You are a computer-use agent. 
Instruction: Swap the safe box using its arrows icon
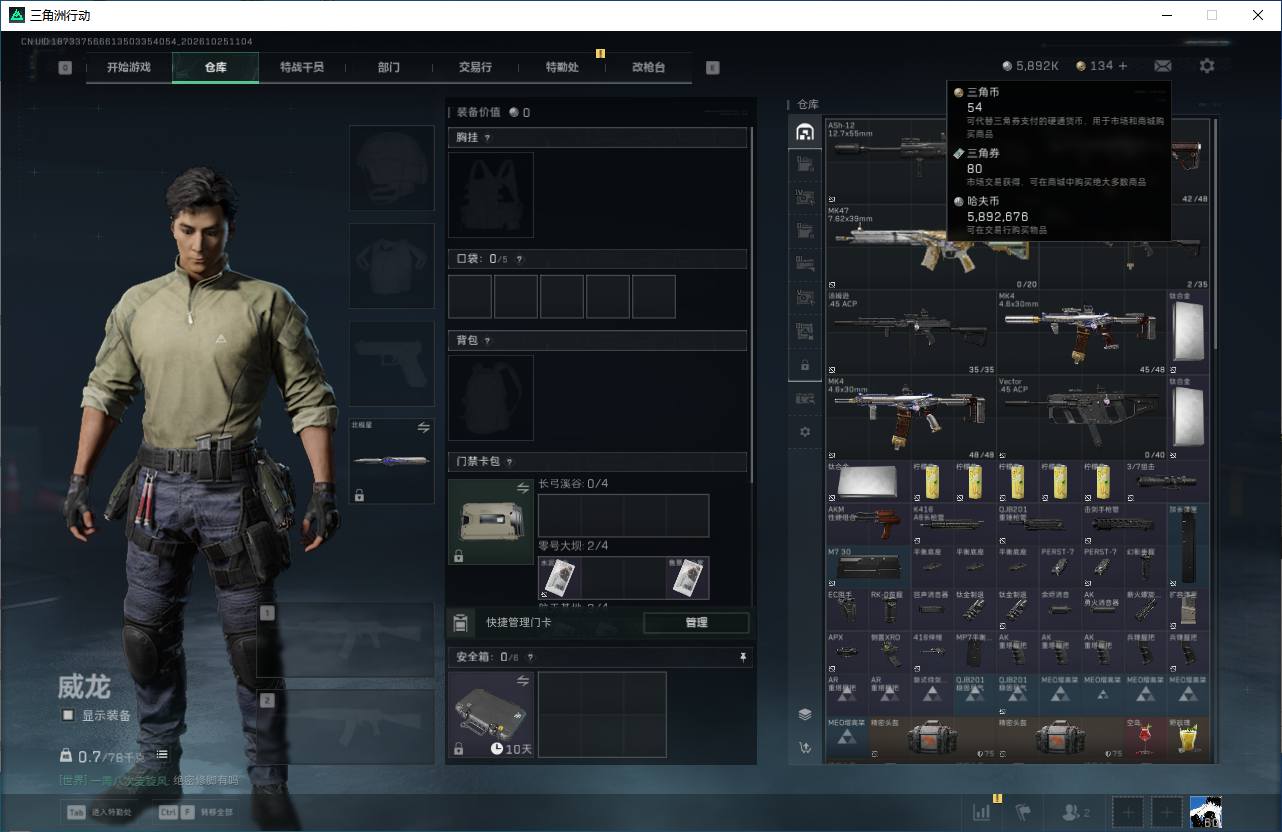point(523,680)
